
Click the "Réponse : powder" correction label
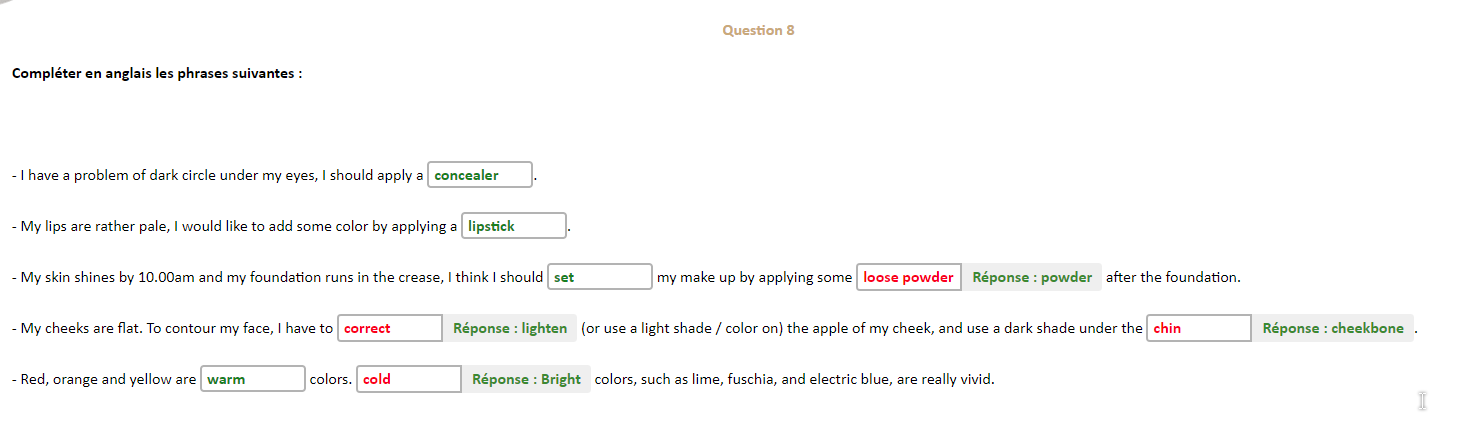[1032, 277]
